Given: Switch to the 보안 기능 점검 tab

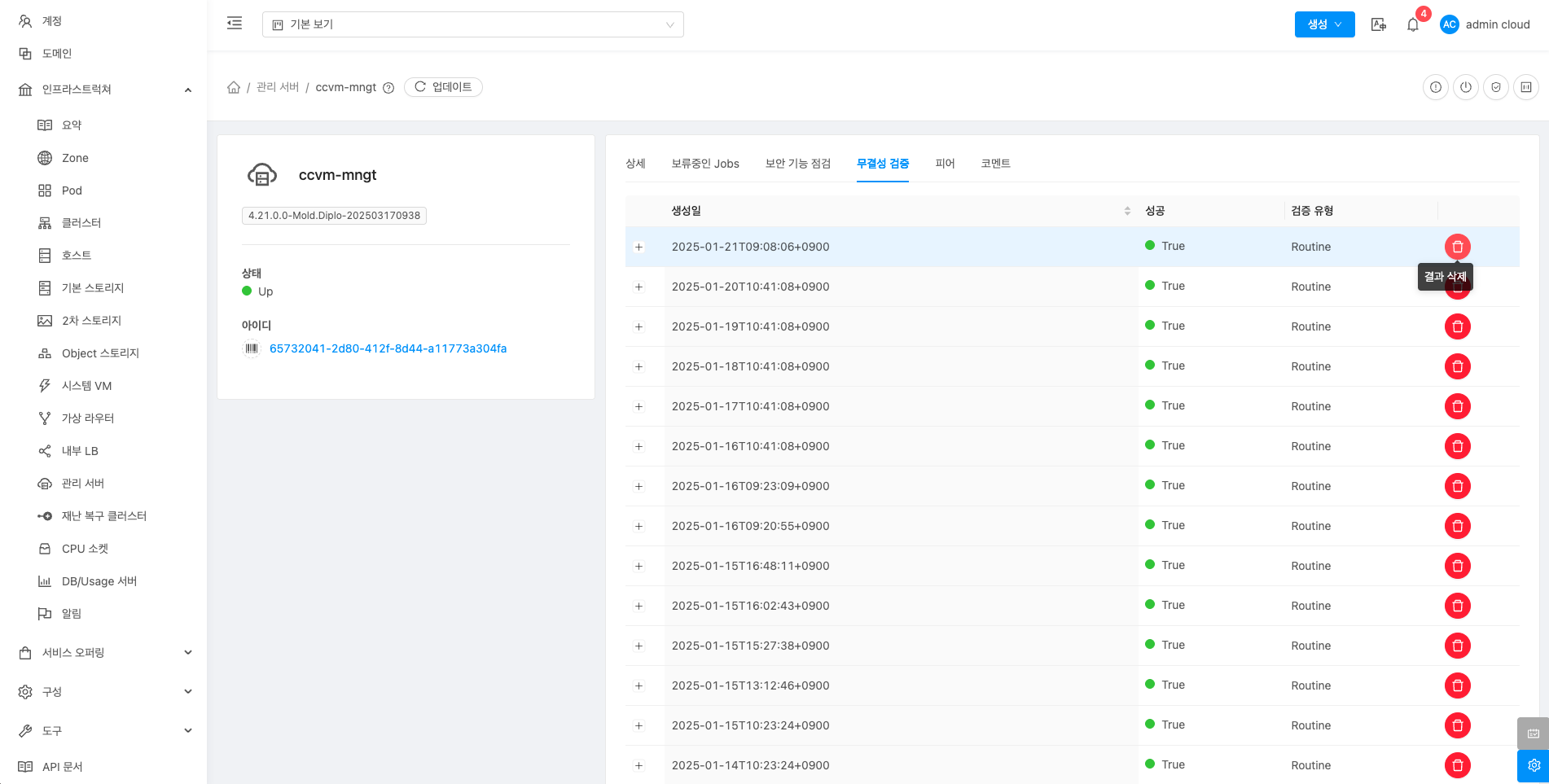Looking at the screenshot, I should pyautogui.click(x=797, y=164).
